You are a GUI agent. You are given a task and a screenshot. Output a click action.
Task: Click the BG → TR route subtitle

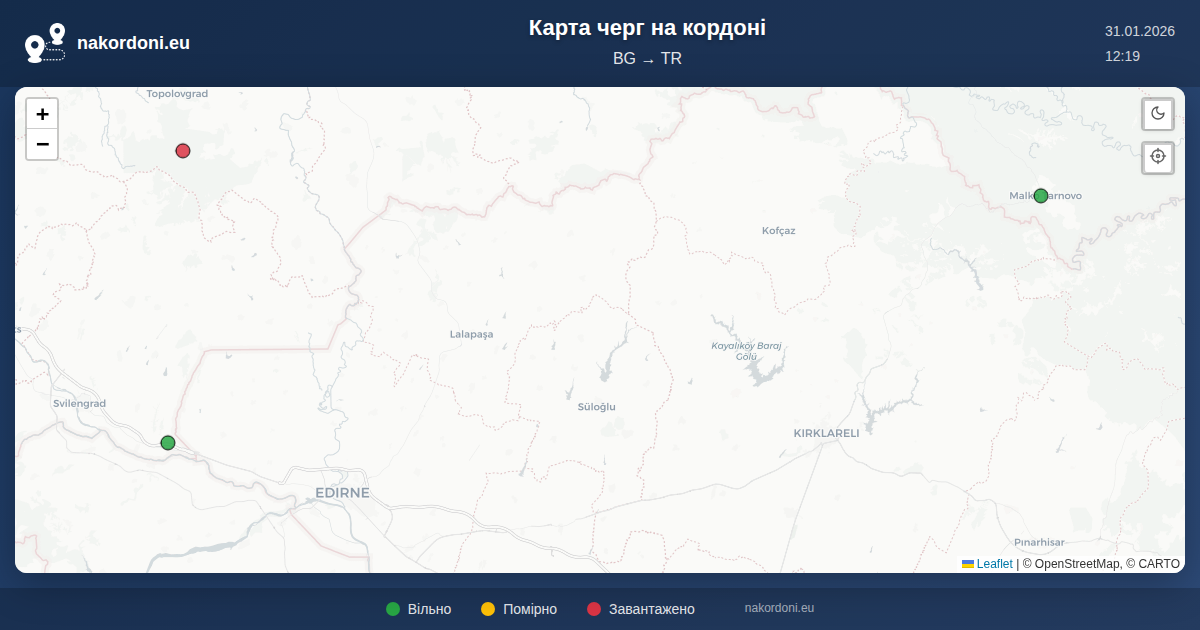647,59
